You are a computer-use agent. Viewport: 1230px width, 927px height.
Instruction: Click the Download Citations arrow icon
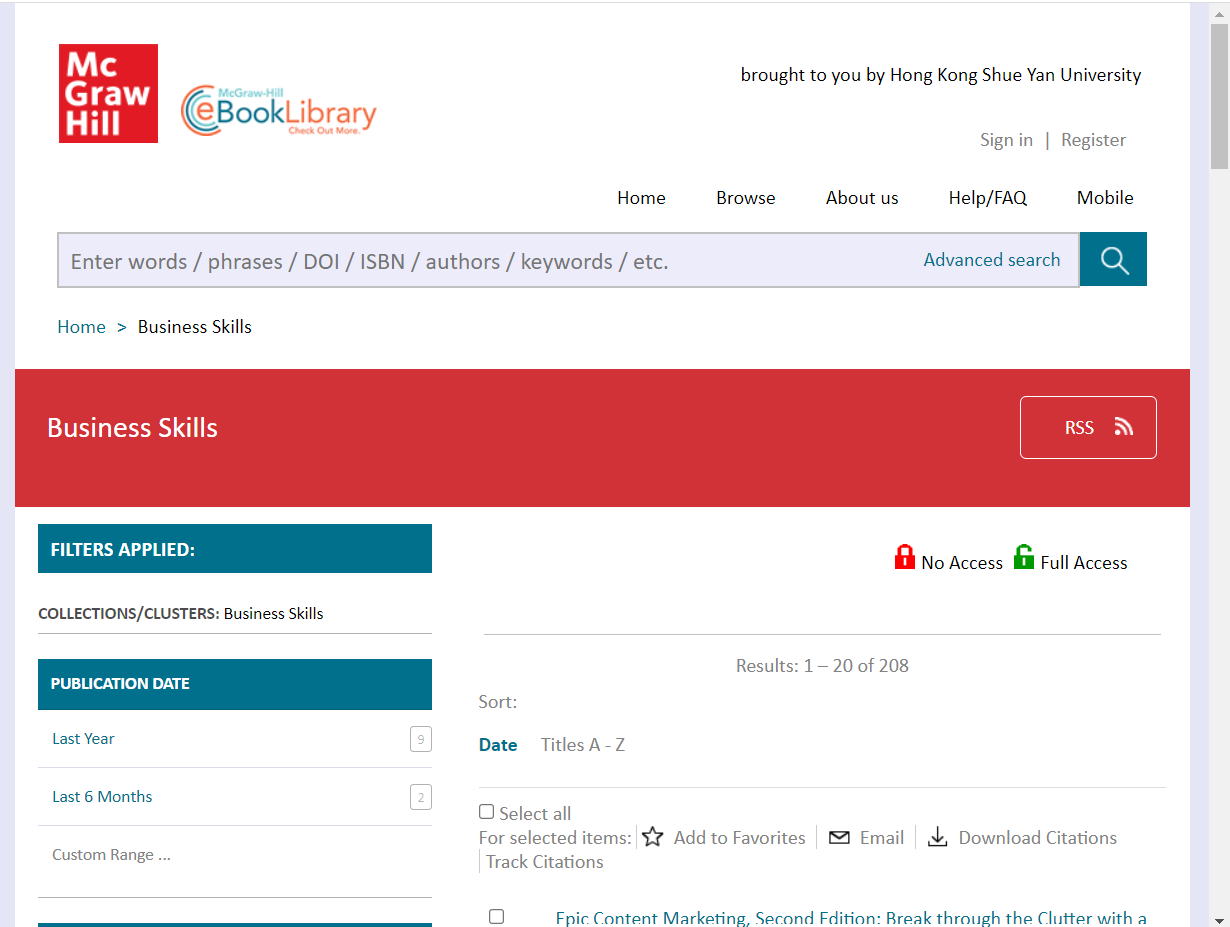[937, 837]
